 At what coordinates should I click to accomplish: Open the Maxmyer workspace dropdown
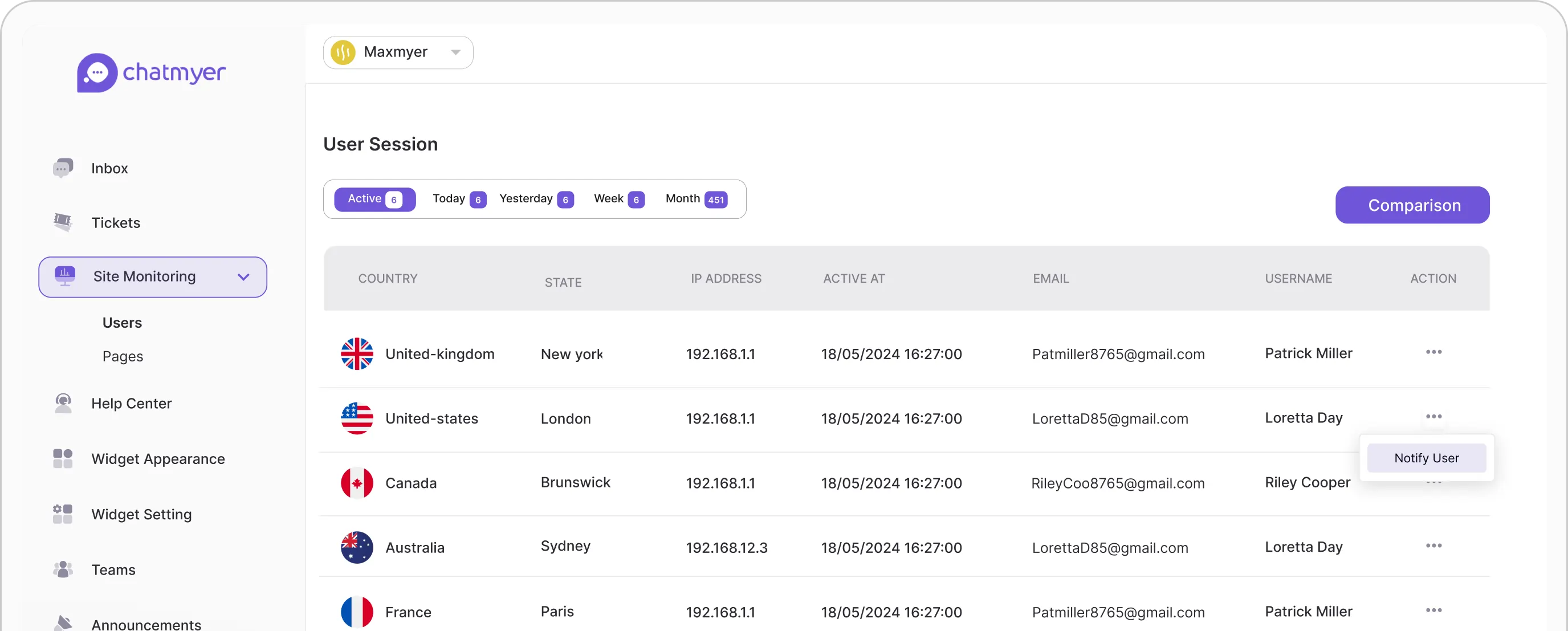[398, 52]
